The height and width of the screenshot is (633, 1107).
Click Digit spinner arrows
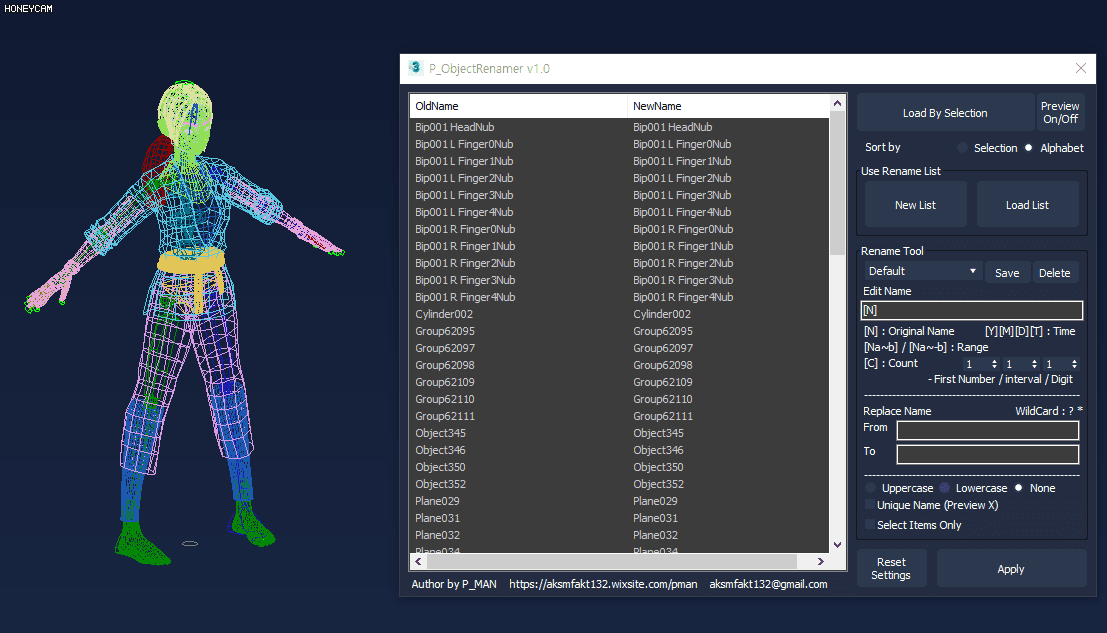pos(1075,364)
